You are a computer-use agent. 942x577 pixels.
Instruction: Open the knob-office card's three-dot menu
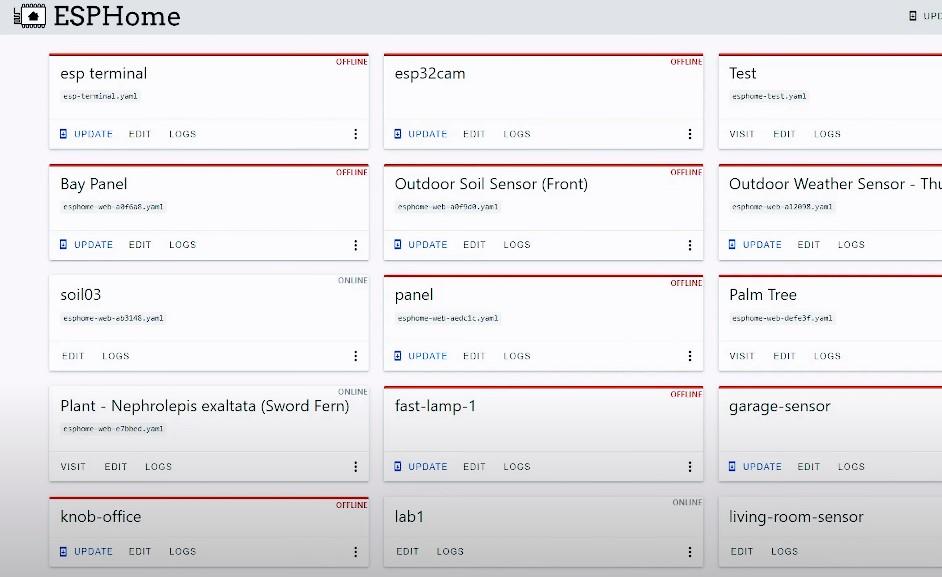point(356,551)
